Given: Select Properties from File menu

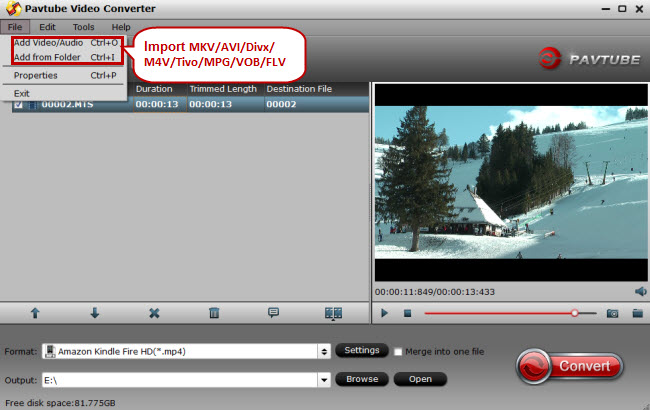Looking at the screenshot, I should click(65, 75).
